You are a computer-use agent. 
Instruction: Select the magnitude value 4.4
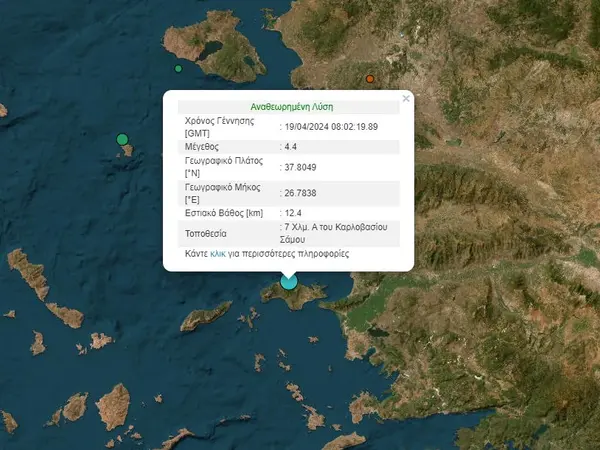[x=291, y=146]
